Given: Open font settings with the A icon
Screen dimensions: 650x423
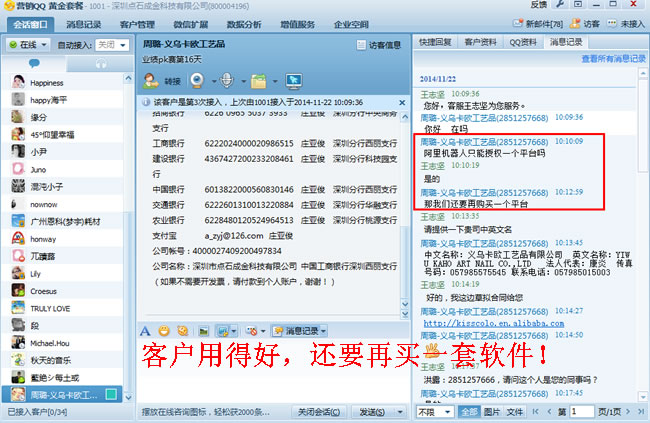Looking at the screenshot, I should click(145, 331).
